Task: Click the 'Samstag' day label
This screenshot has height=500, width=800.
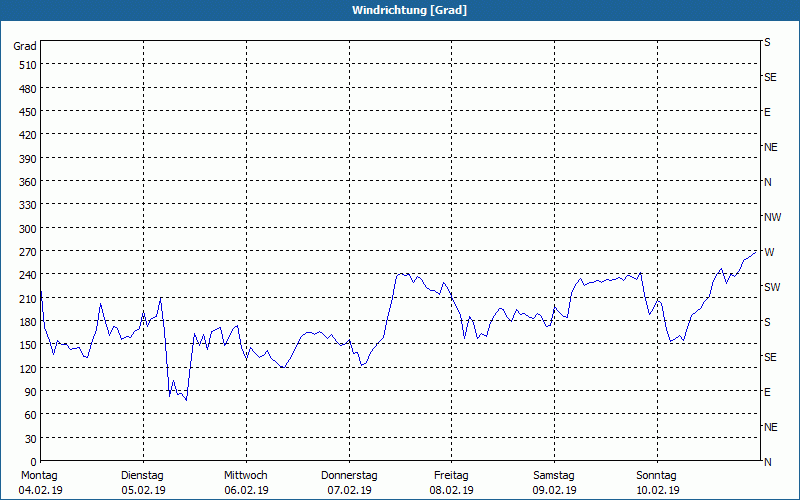Action: tap(554, 476)
